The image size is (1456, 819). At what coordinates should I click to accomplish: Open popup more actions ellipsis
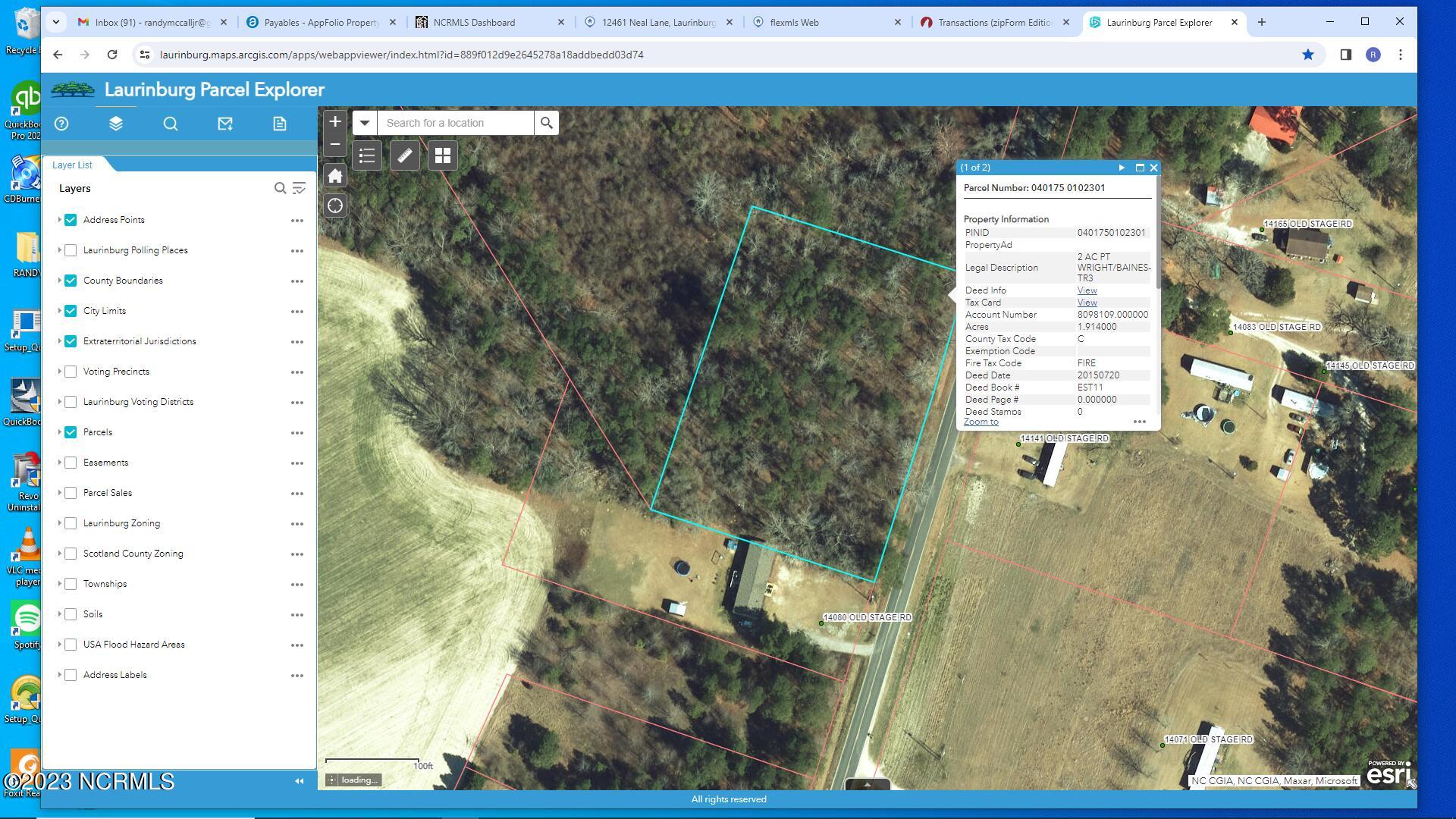1140,422
